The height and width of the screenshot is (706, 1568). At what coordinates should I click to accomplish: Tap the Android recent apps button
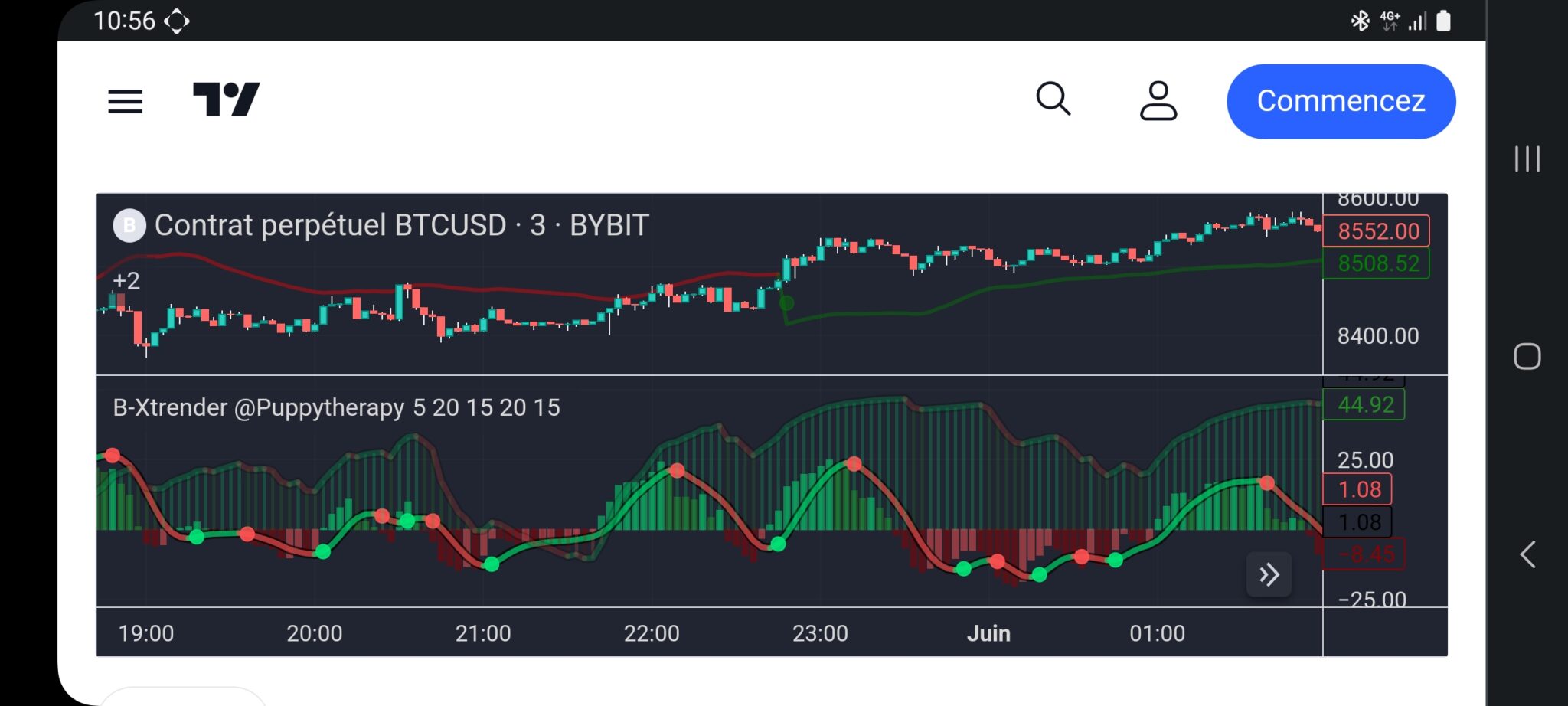coord(1527,159)
